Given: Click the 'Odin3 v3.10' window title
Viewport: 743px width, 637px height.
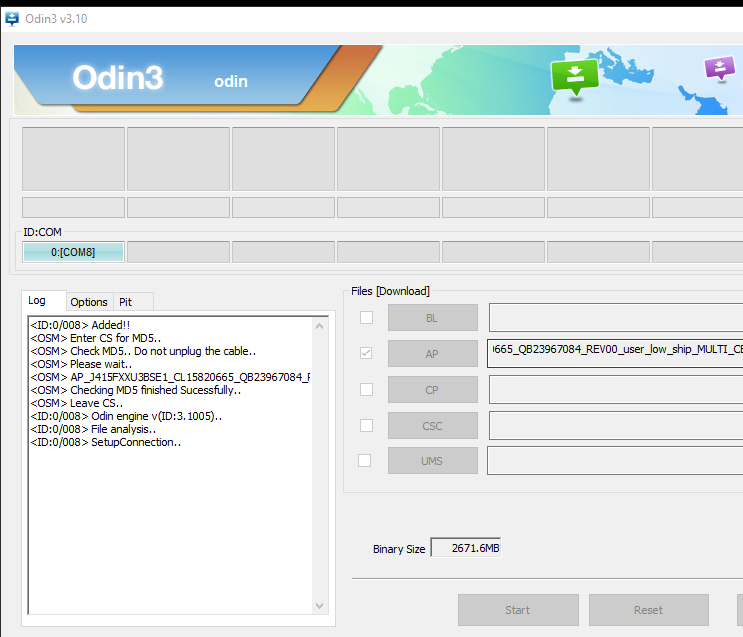Looking at the screenshot, I should 56,19.
